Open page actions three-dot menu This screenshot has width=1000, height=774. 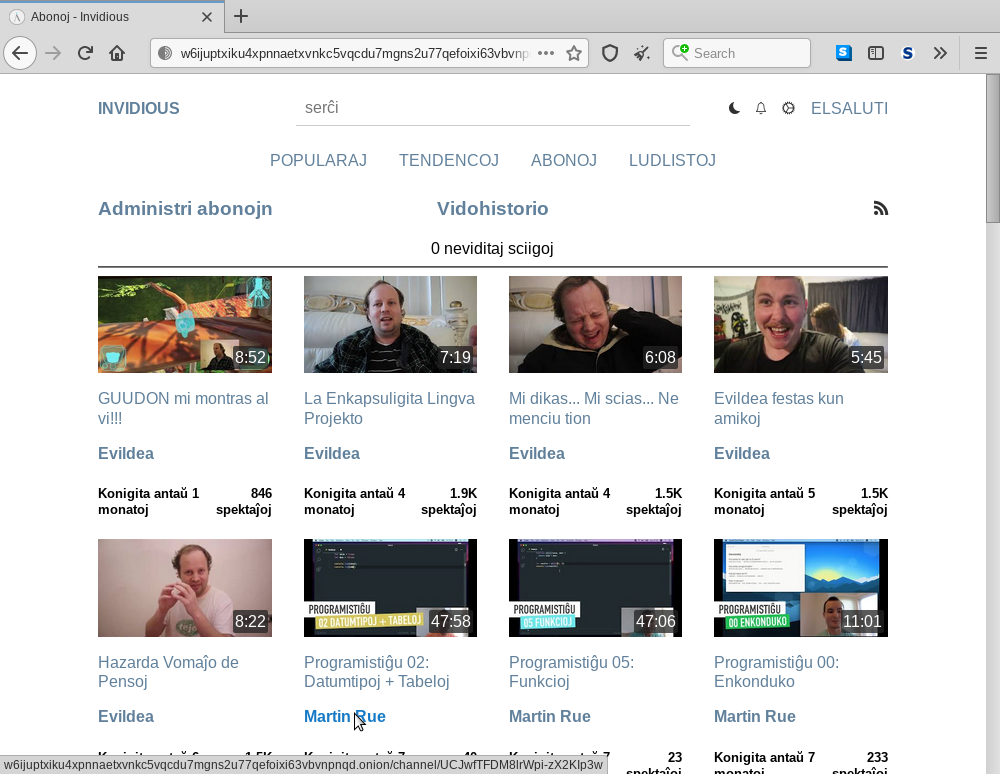pyautogui.click(x=546, y=53)
